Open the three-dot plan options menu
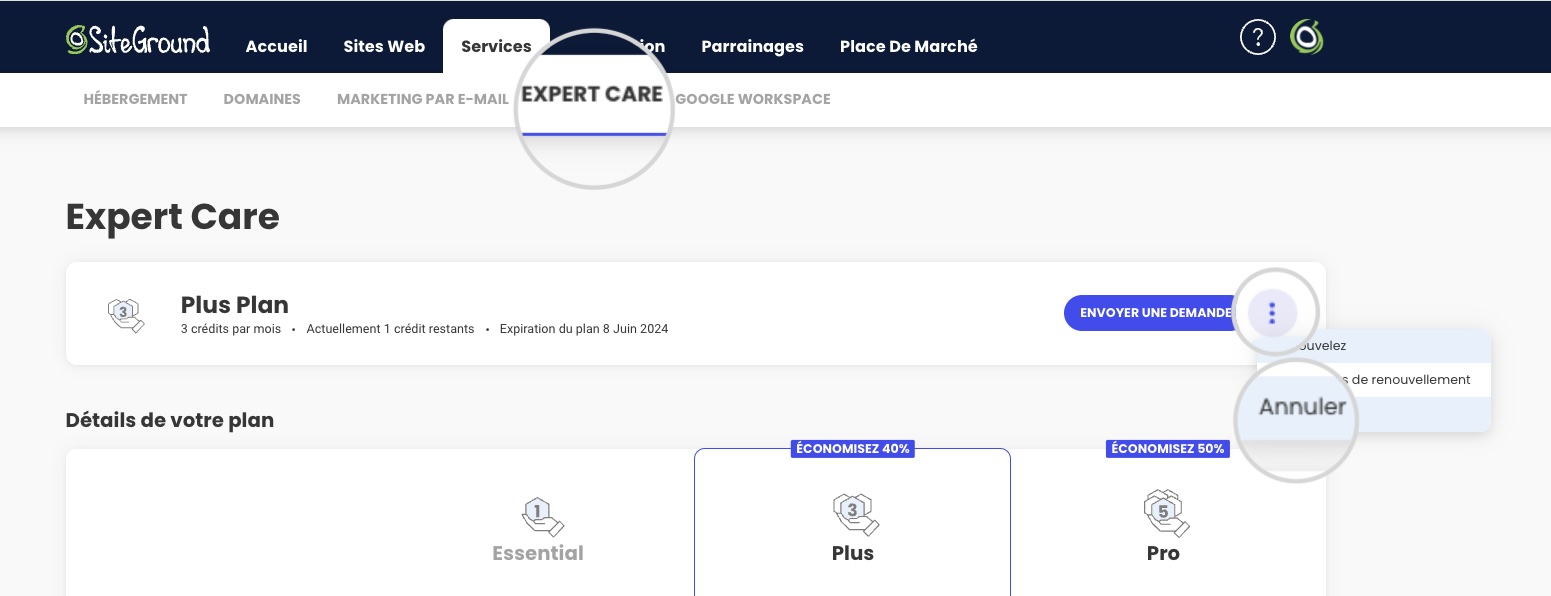 click(x=1272, y=313)
